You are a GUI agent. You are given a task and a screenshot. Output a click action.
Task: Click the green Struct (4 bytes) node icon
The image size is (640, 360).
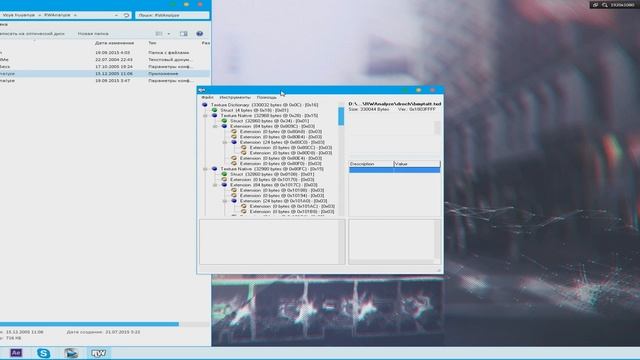(215, 110)
